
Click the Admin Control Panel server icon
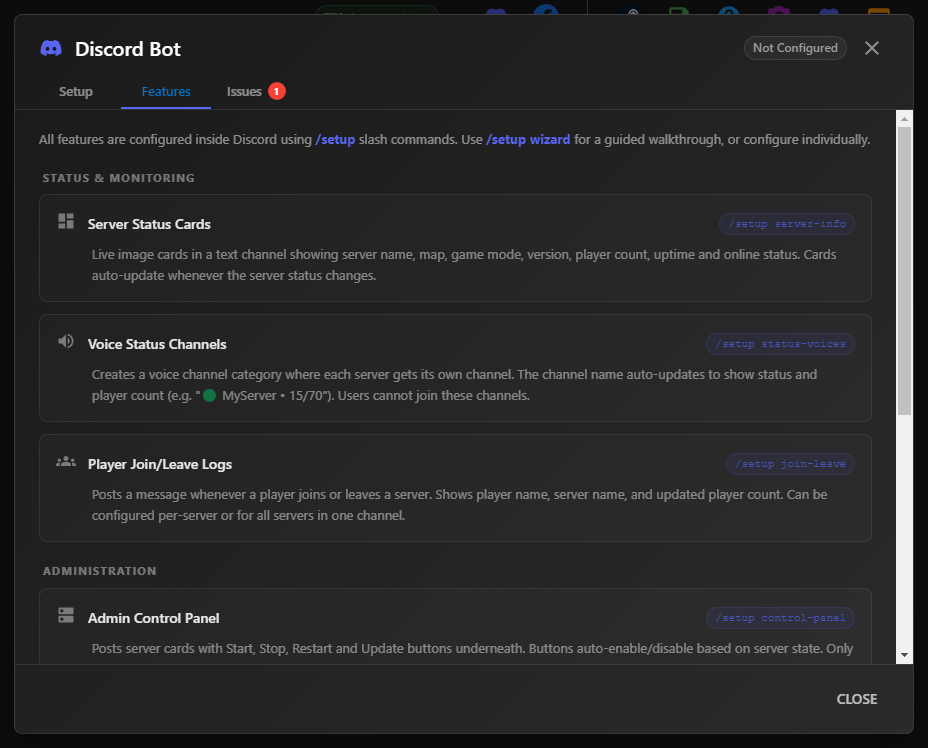pos(66,615)
